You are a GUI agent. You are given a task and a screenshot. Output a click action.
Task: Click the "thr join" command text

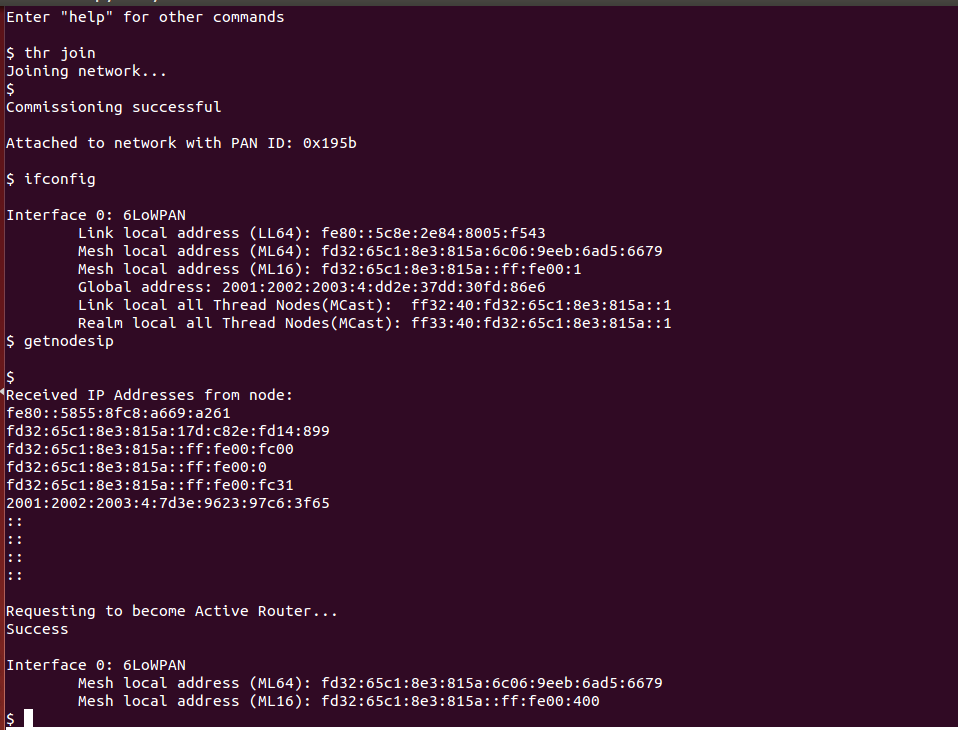60,53
